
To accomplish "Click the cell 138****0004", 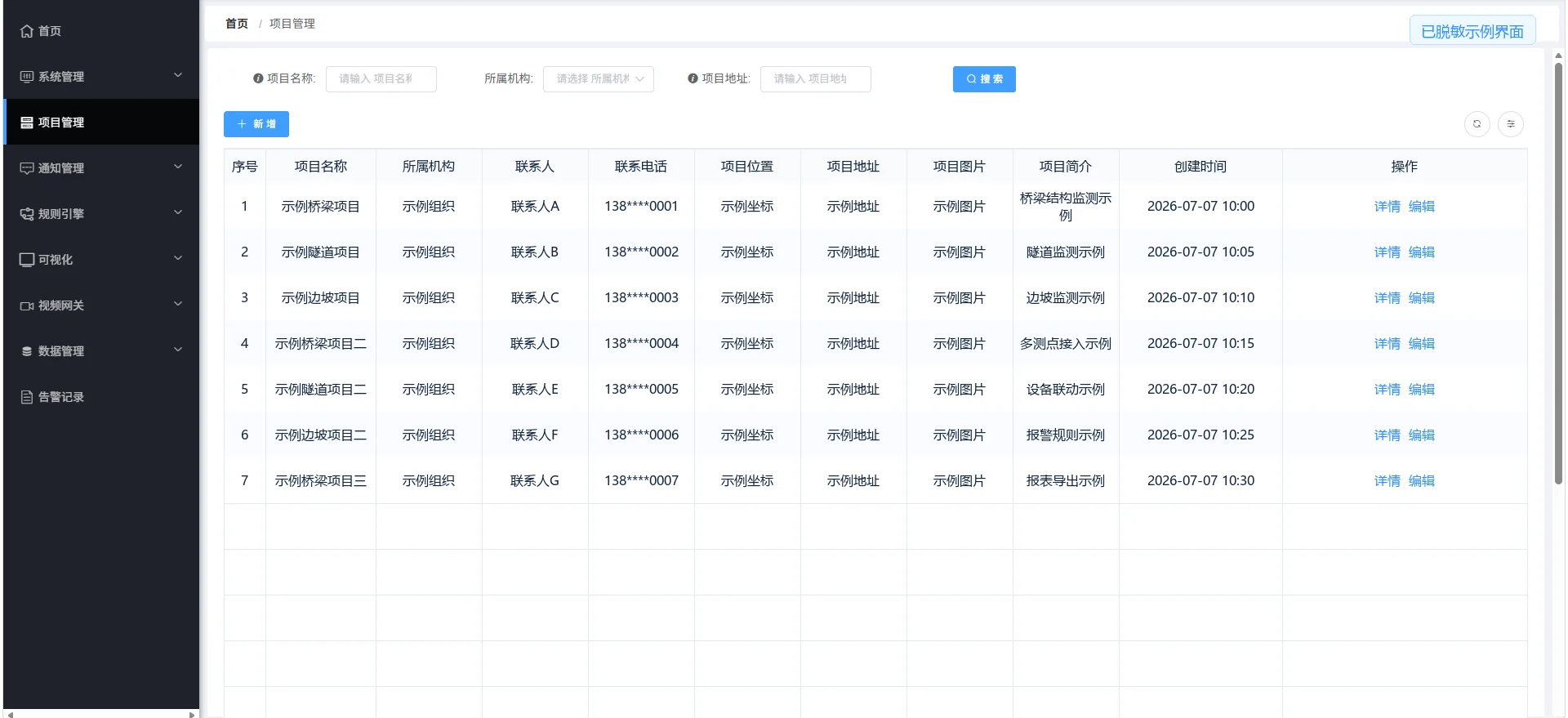I will [x=641, y=344].
